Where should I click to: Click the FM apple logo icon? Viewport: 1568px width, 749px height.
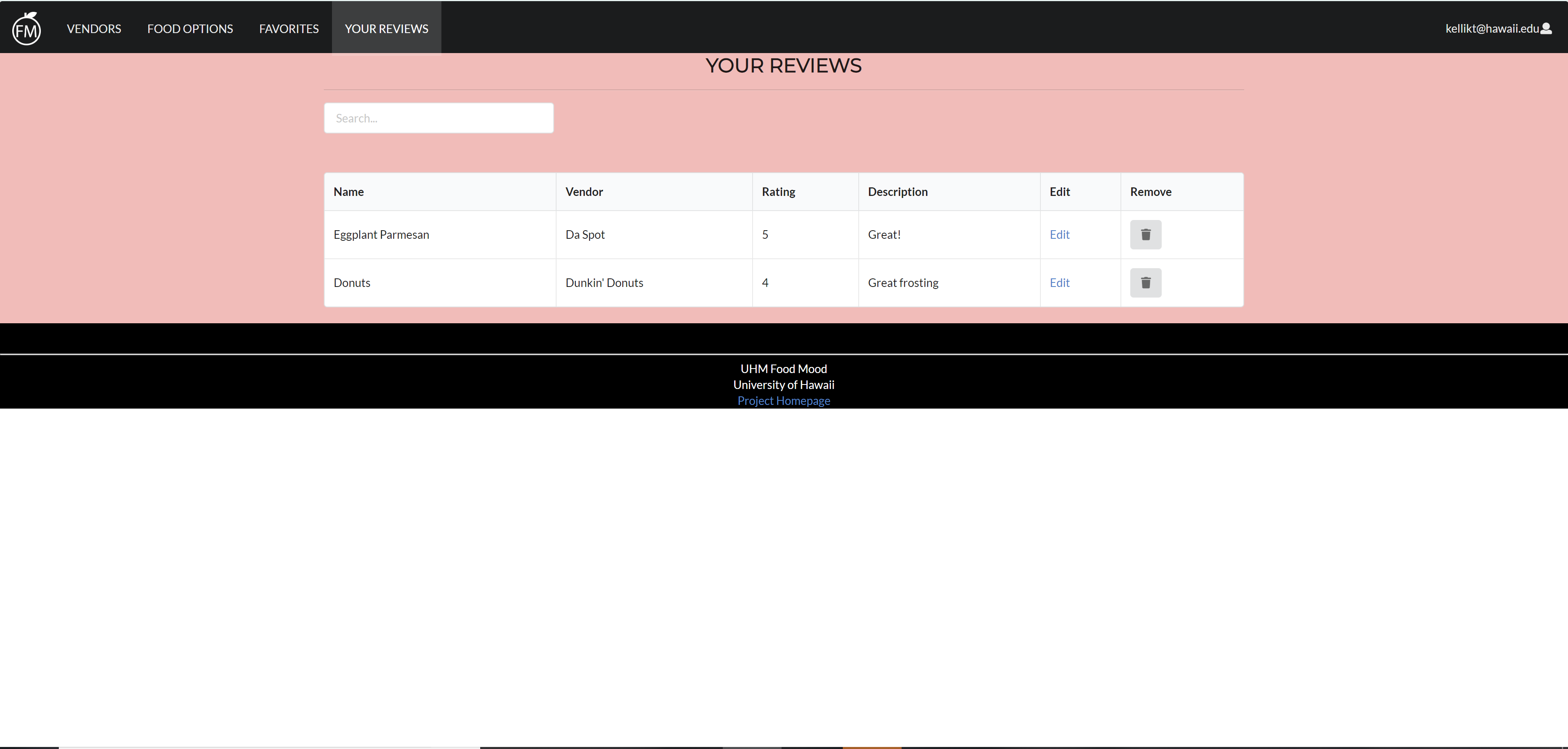27,28
